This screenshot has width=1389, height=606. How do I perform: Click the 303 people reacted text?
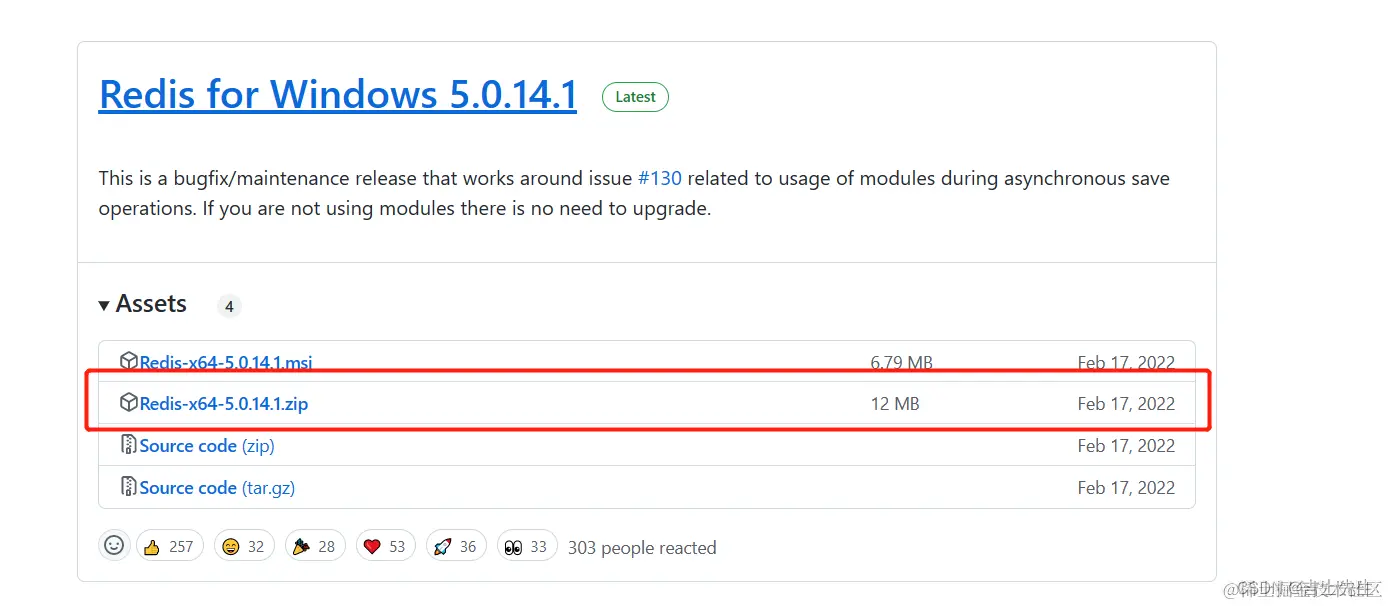click(642, 548)
